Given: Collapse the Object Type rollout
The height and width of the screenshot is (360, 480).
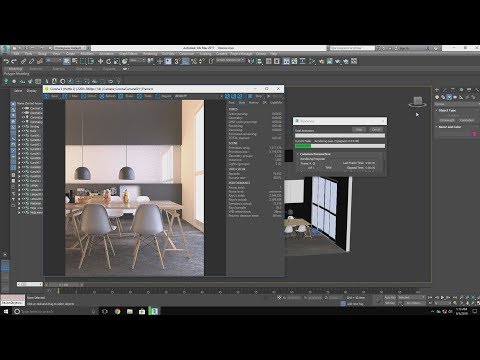Looking at the screenshot, I should 447,110.
